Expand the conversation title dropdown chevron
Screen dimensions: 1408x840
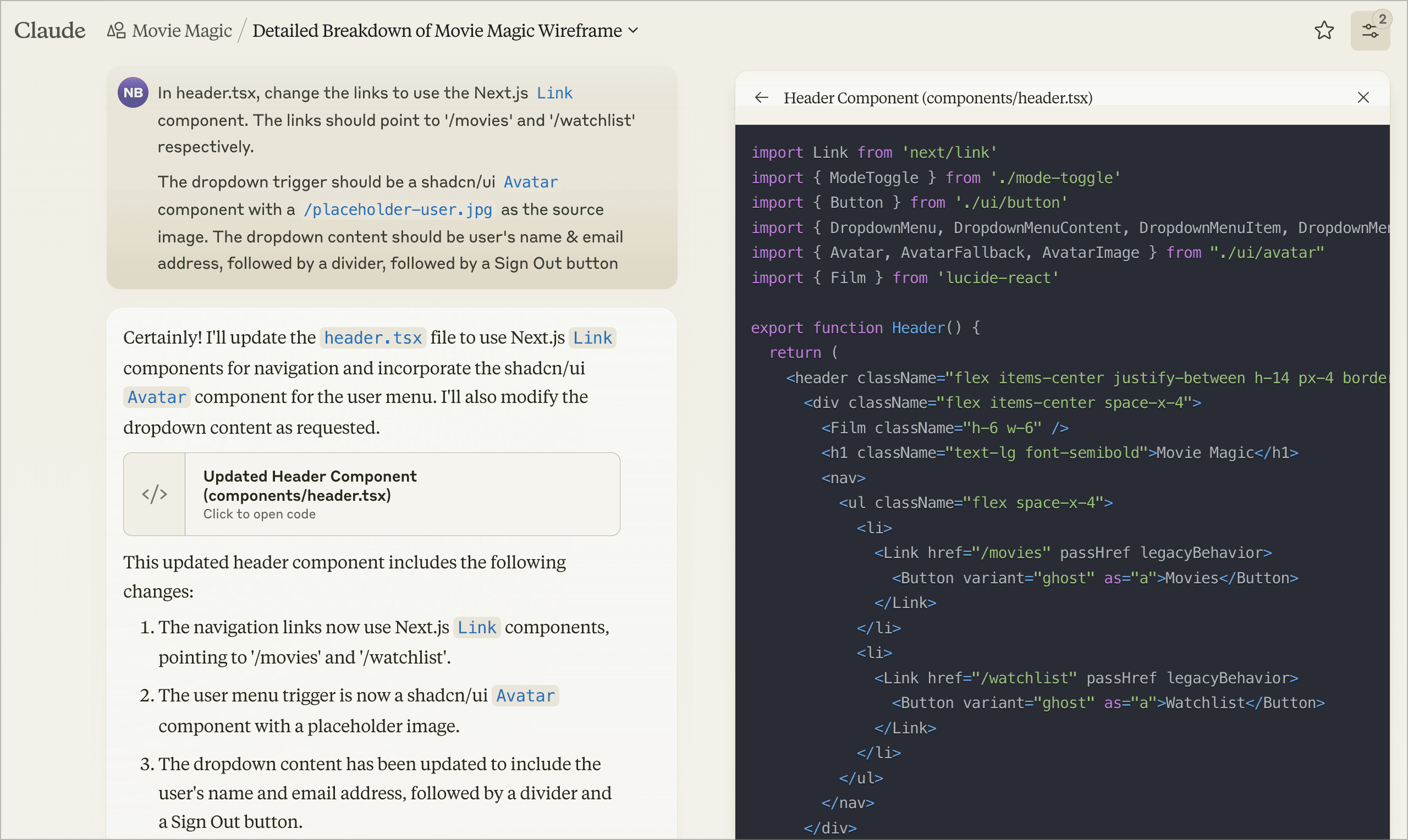[634, 31]
